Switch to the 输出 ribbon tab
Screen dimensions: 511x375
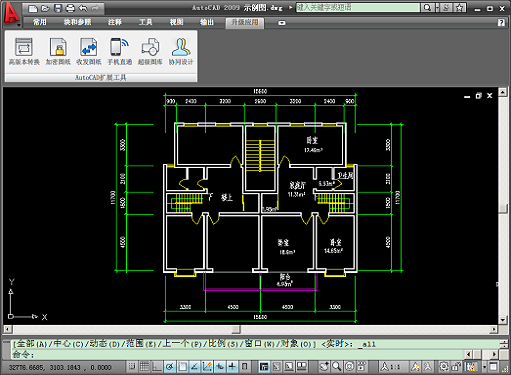pos(207,22)
